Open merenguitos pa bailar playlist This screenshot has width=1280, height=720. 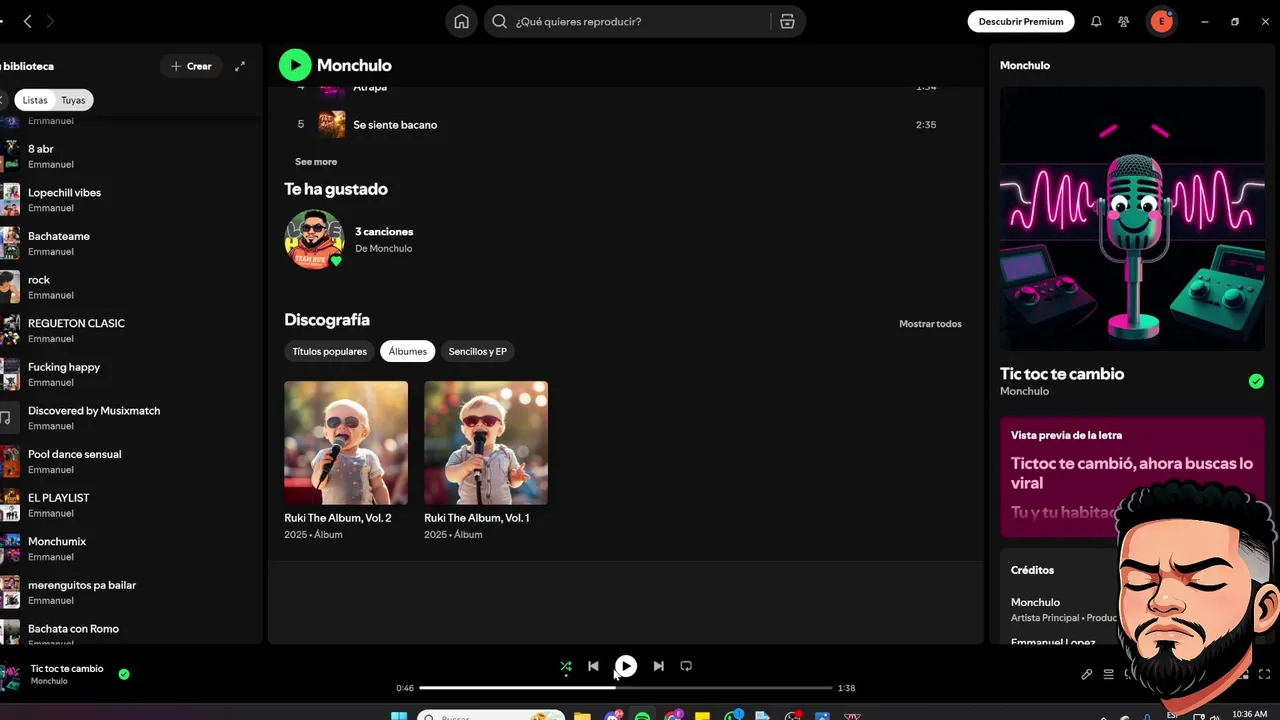tap(130, 592)
